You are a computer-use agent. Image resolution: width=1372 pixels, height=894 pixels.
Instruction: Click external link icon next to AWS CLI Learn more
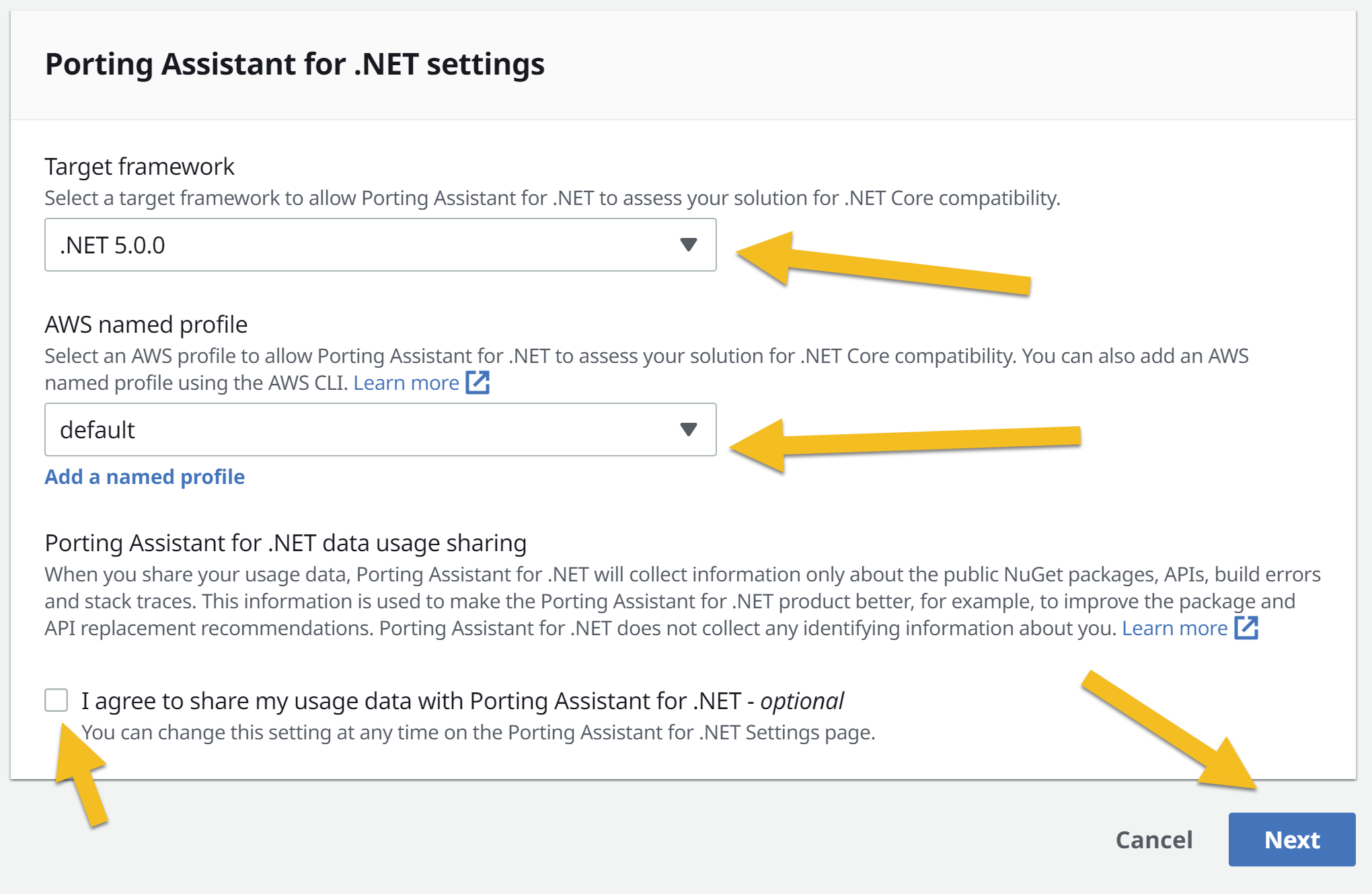[x=478, y=382]
